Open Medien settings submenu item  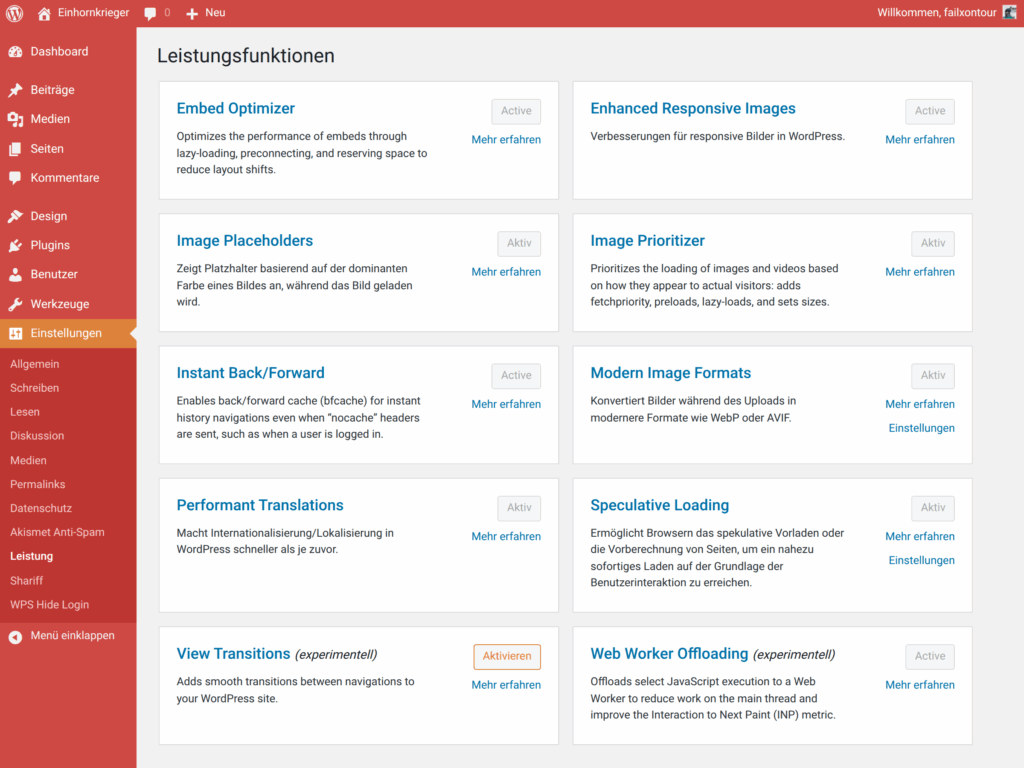pos(28,460)
